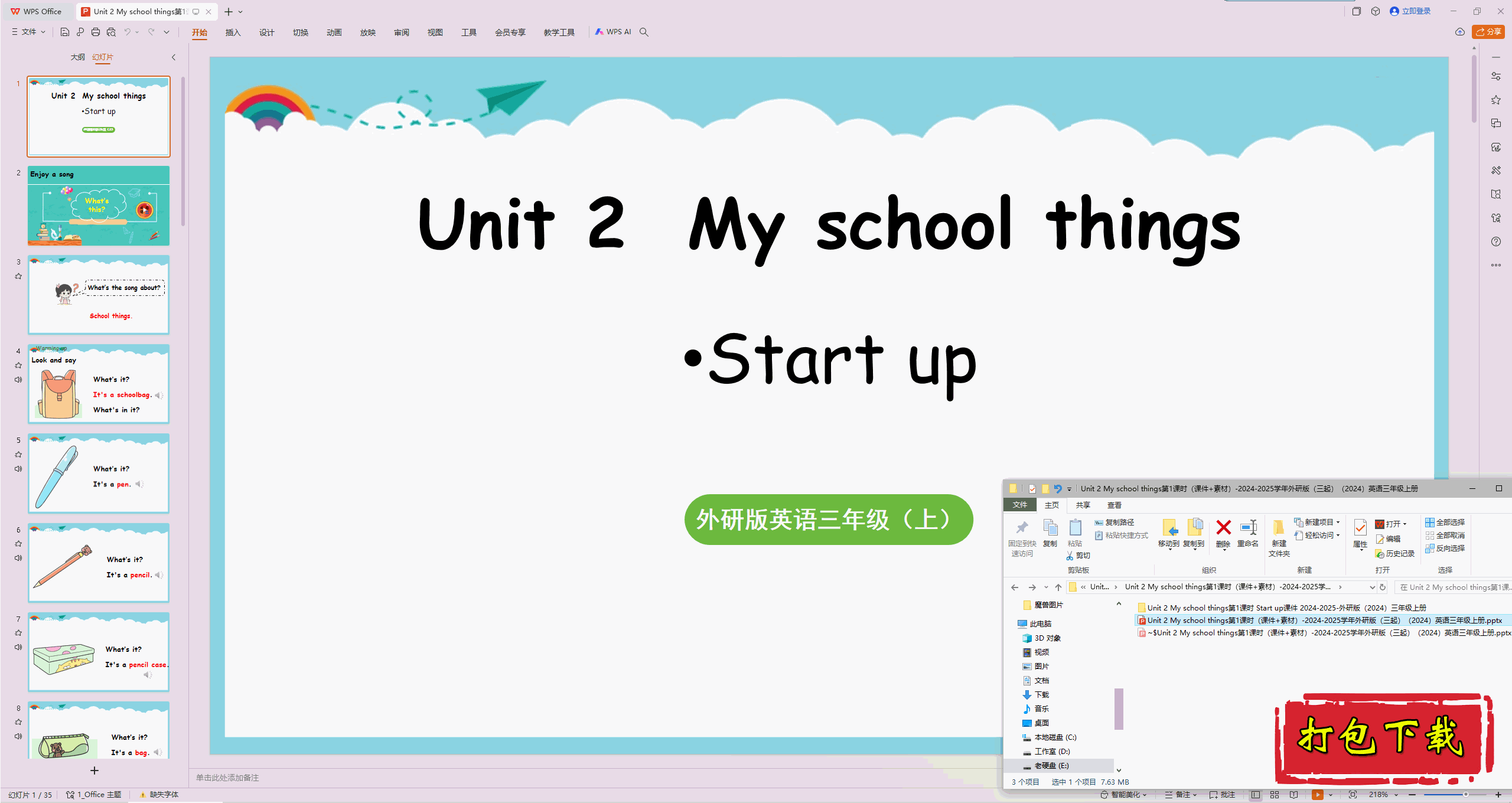Viewport: 1512px width, 803px height.
Task: Open the 文件 menu dropdown
Action: [28, 32]
